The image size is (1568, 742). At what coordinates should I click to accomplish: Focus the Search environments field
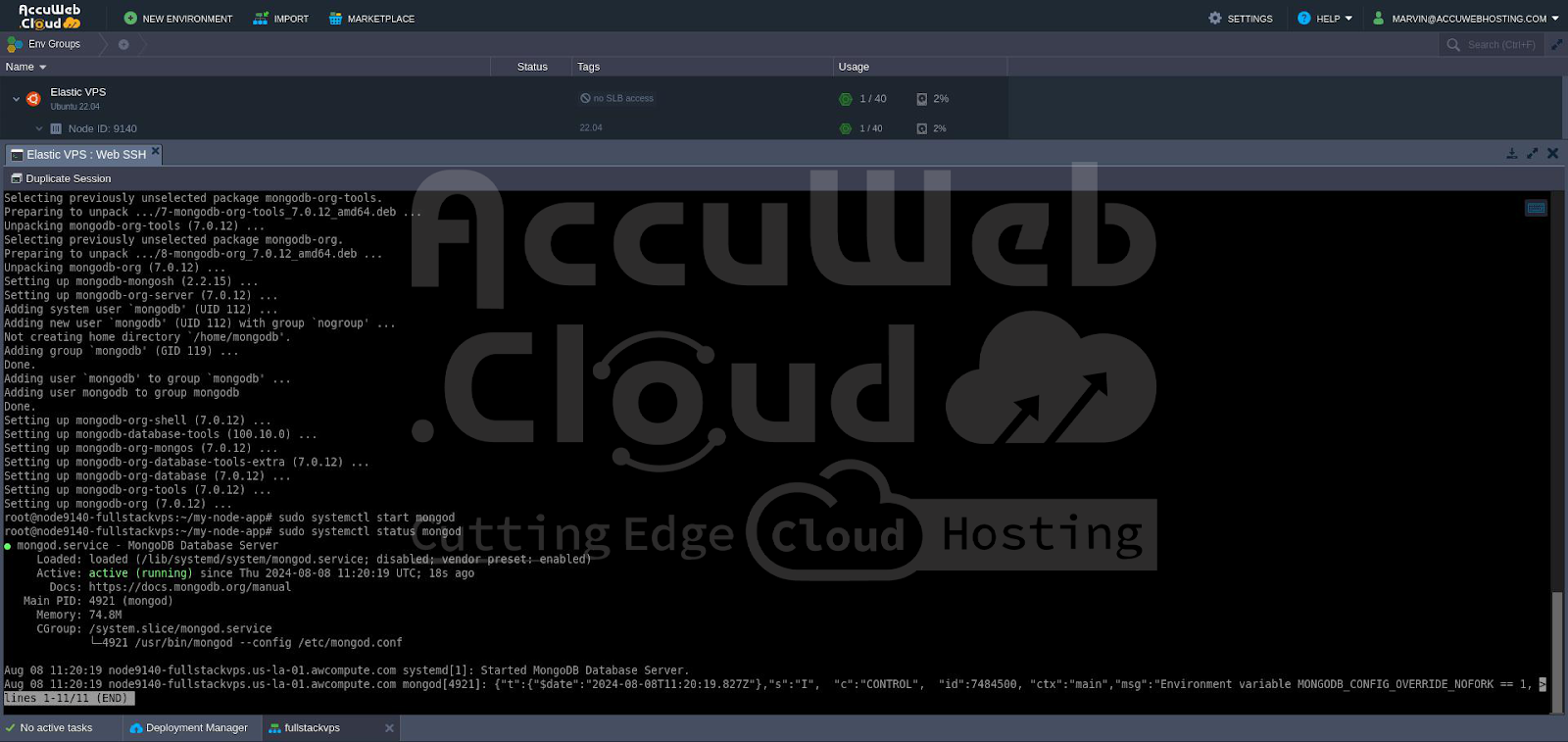pyautogui.click(x=1501, y=45)
